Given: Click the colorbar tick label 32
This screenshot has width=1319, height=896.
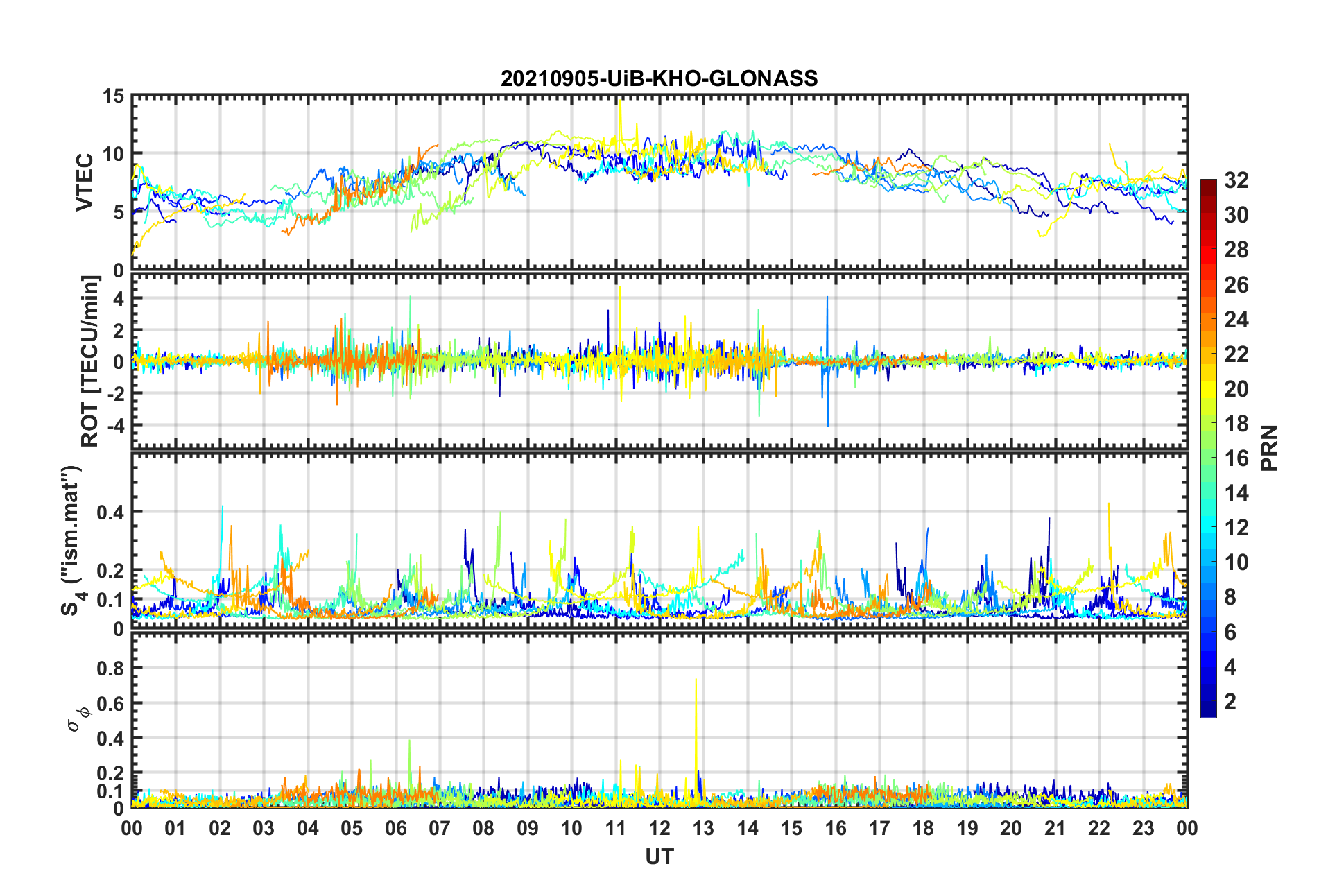Looking at the screenshot, I should [x=1236, y=180].
